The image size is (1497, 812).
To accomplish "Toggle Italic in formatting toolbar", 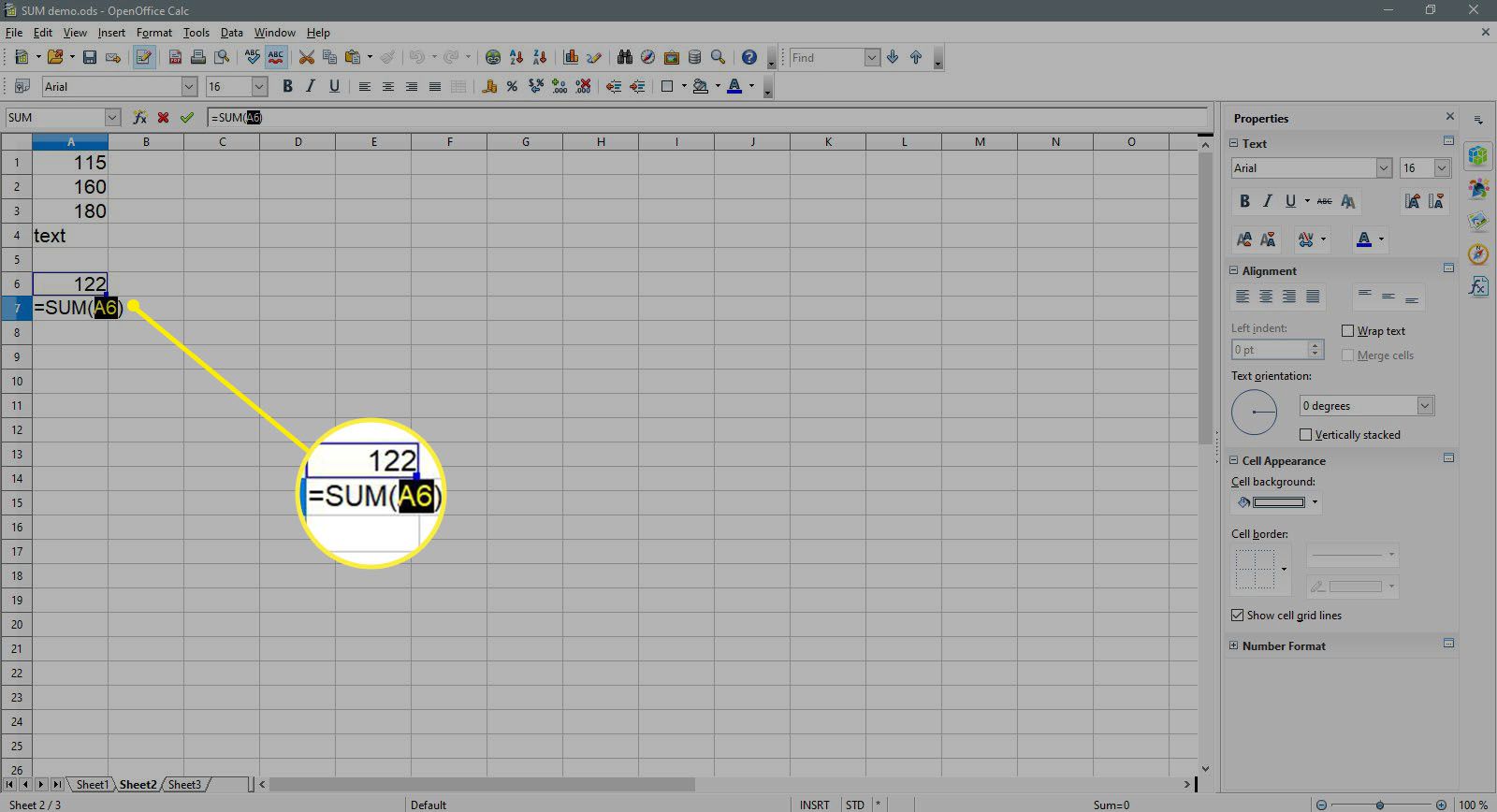I will [x=311, y=87].
